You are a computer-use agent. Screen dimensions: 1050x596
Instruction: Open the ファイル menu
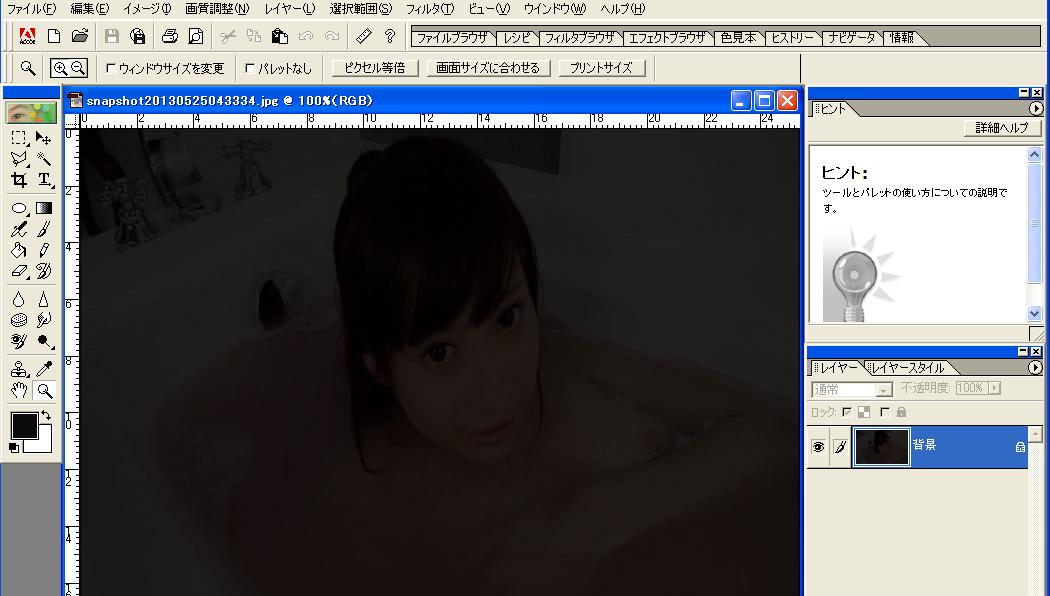(x=31, y=9)
